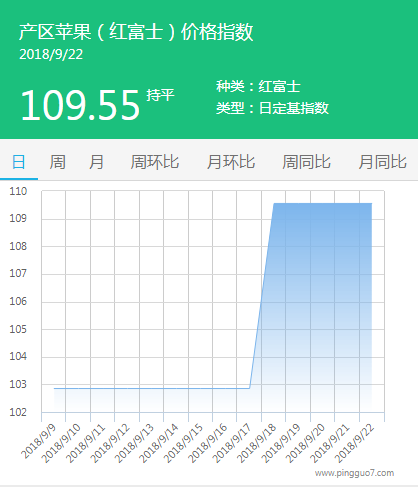This screenshot has height=487, width=418.
Task: Click the x-axis date 2018/9/20
Action: [306, 443]
